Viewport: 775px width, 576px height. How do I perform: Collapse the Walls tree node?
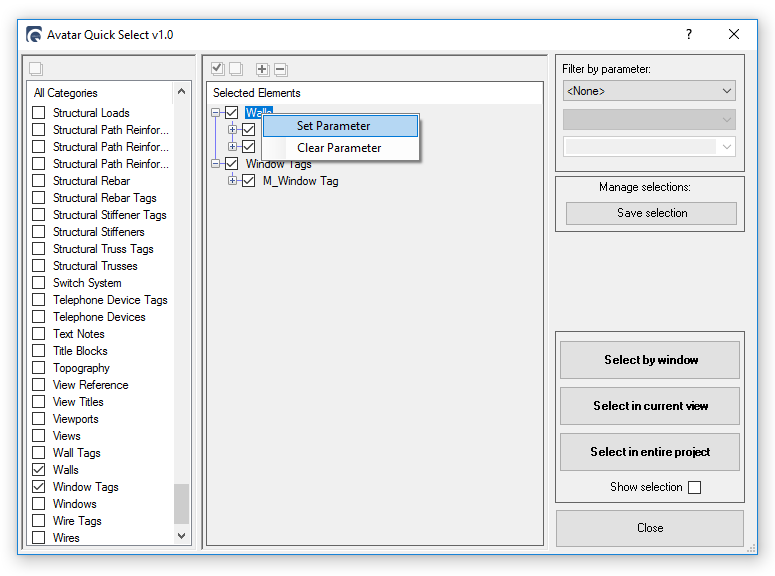(215, 113)
